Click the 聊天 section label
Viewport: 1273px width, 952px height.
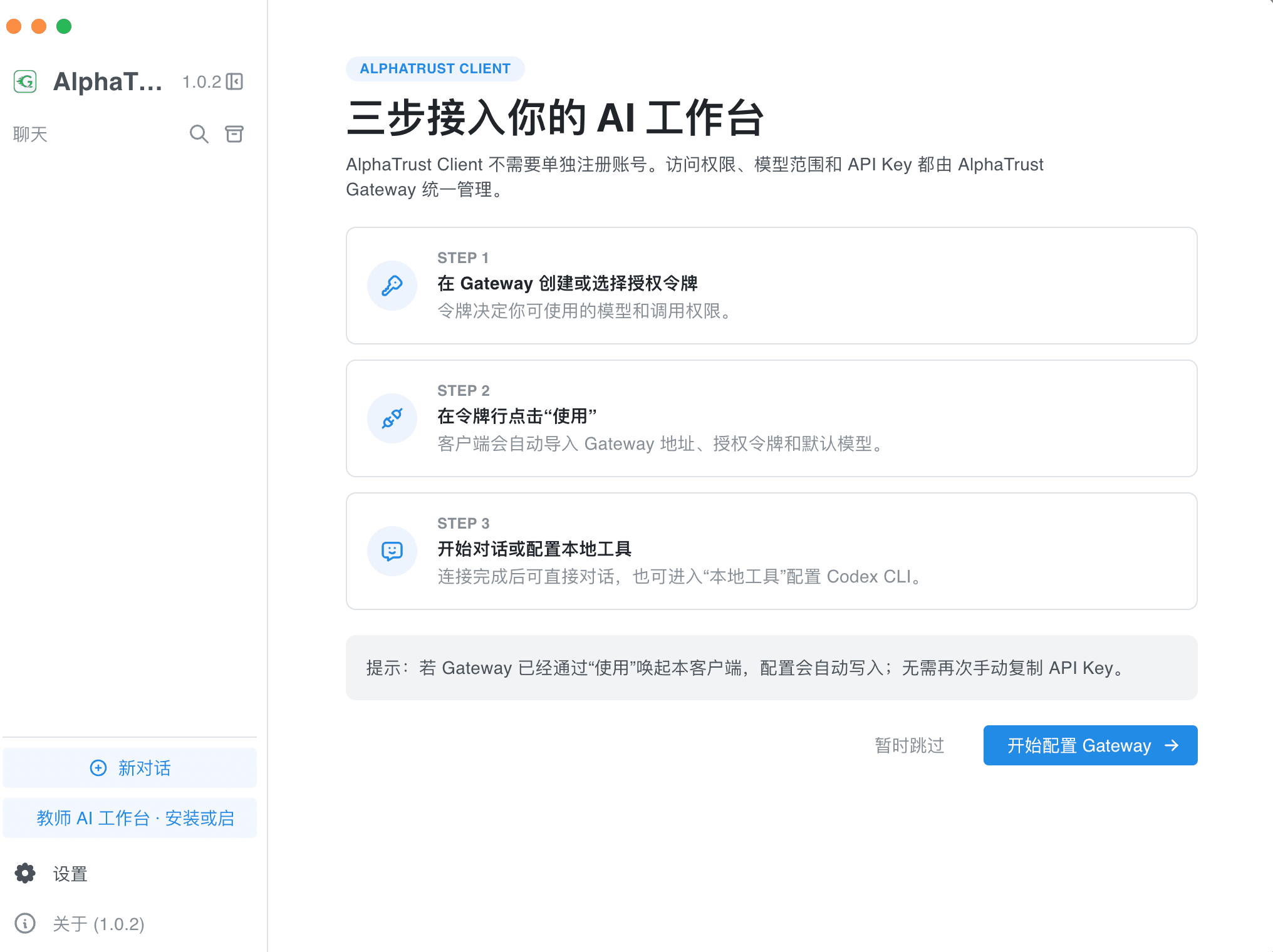(30, 134)
